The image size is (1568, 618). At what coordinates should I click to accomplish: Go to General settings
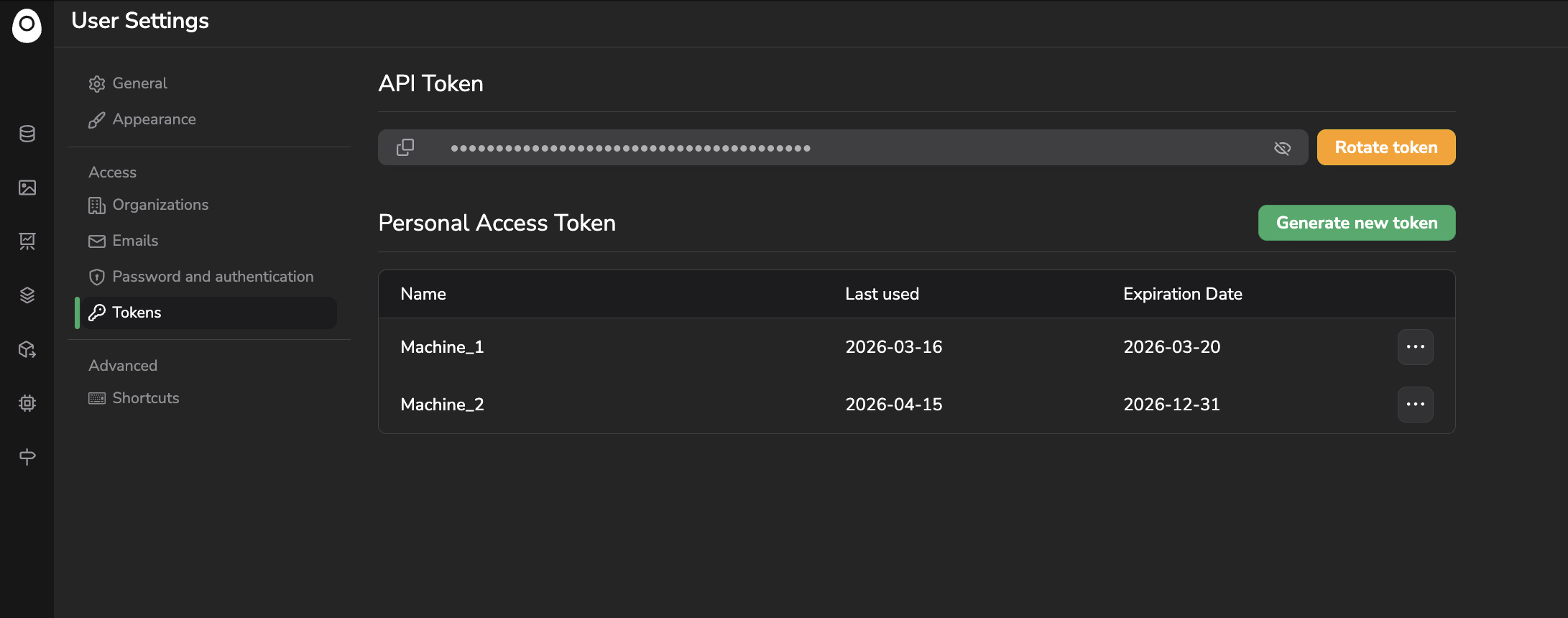(x=128, y=83)
